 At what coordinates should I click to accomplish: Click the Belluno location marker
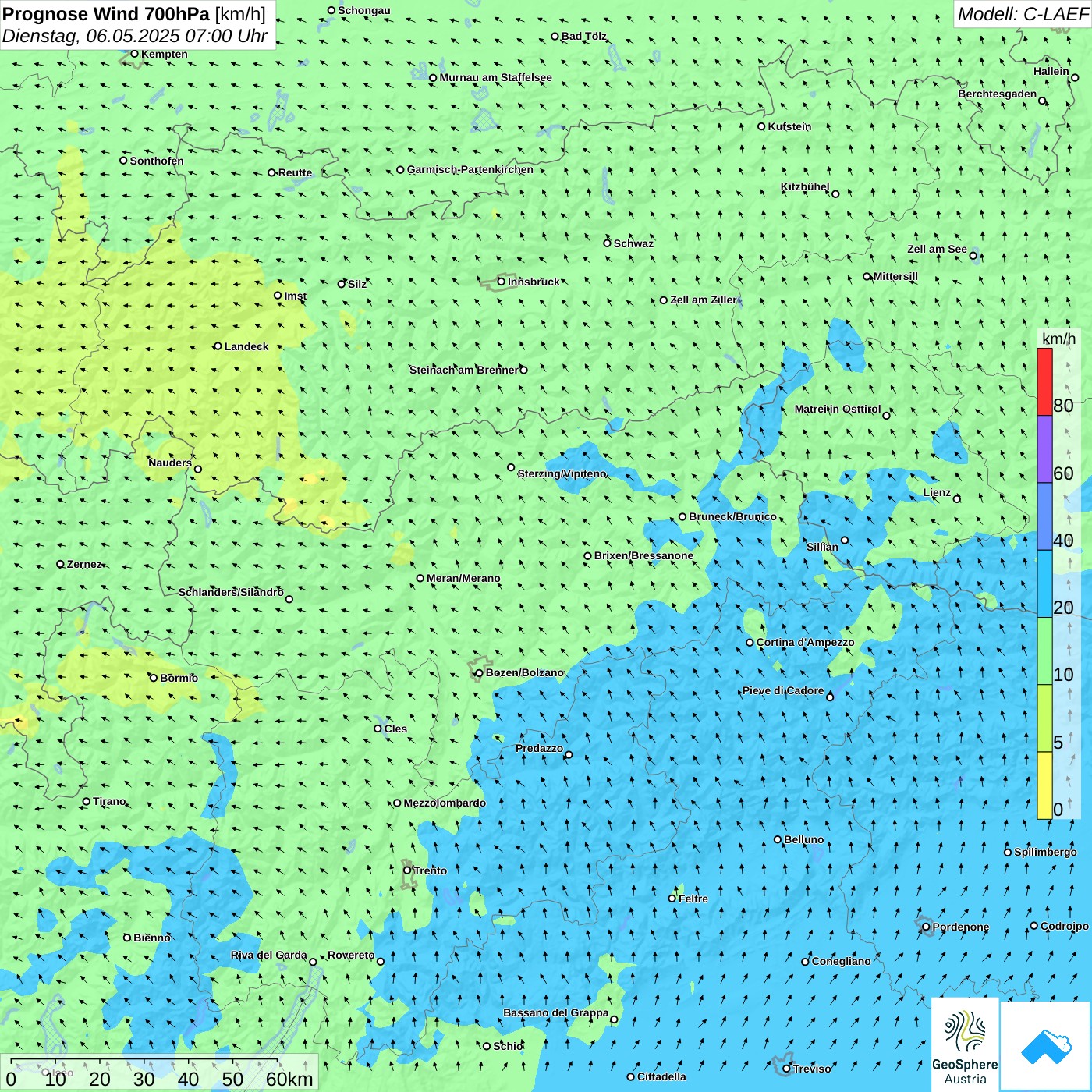(778, 839)
